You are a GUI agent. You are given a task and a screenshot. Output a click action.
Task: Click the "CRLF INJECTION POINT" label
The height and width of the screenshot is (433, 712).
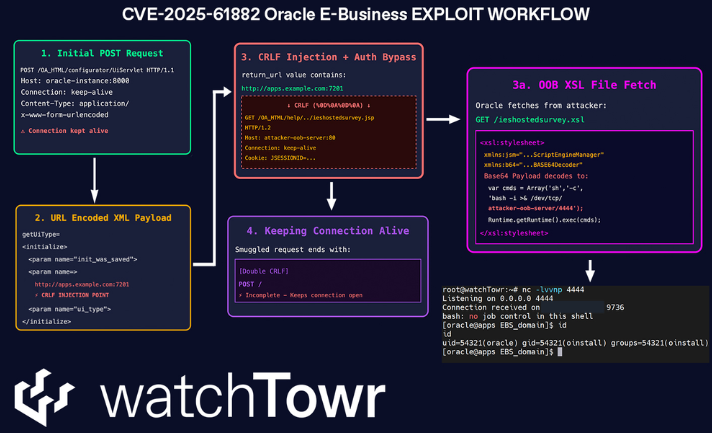72,295
